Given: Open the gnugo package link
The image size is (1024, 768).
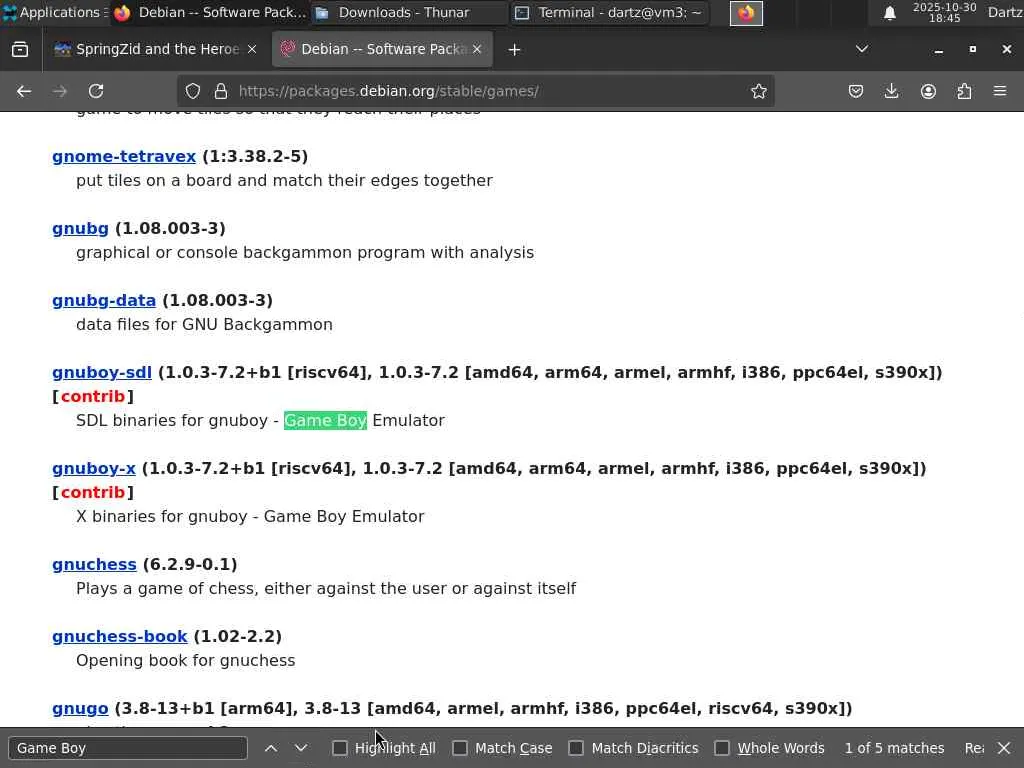Looking at the screenshot, I should pos(80,709).
